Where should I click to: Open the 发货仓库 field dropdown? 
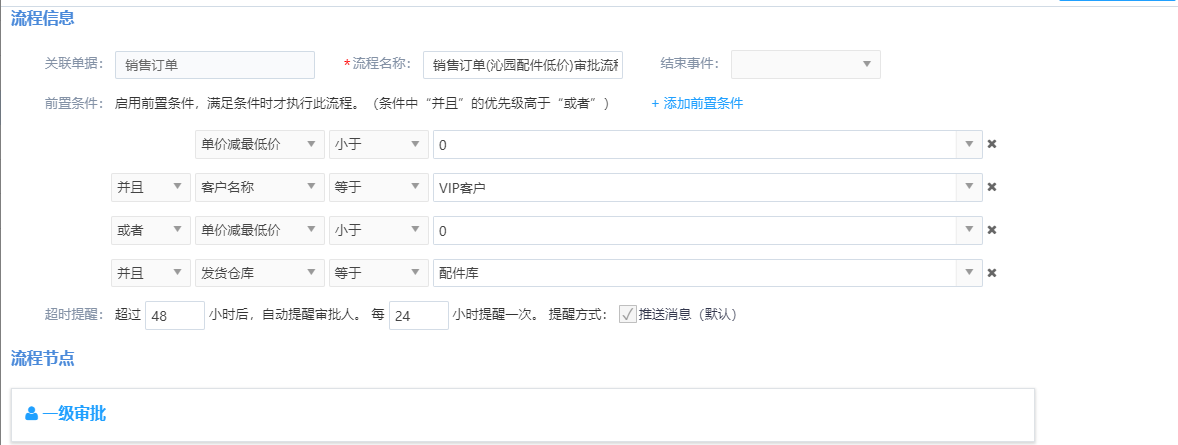click(259, 273)
